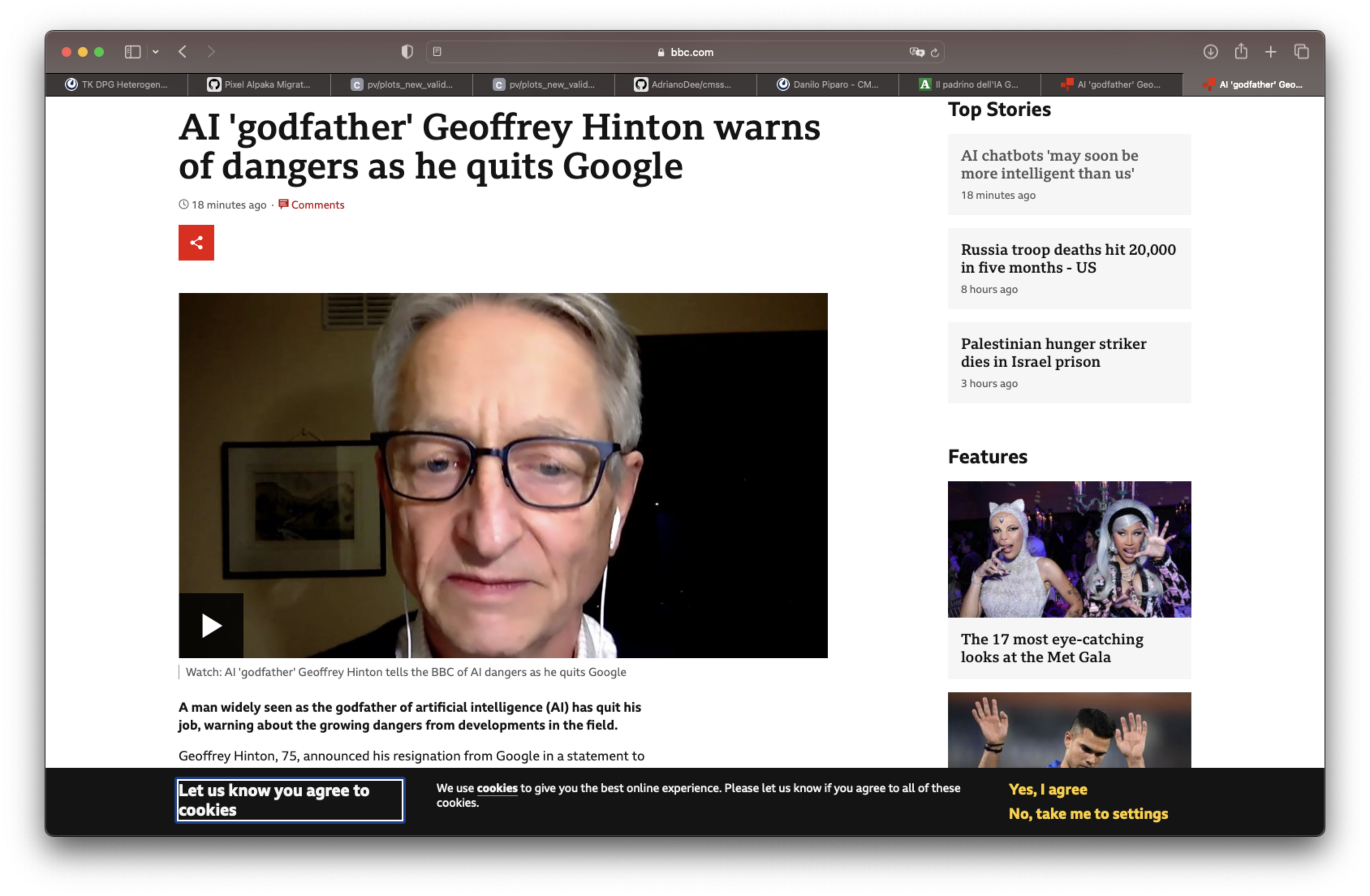Open the Comments link

[311, 205]
